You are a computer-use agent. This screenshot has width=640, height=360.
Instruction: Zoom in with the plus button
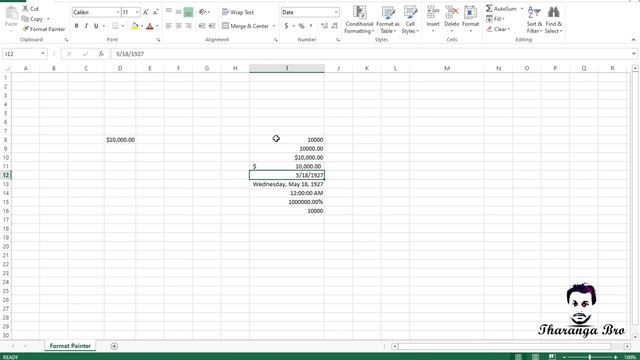616,357
